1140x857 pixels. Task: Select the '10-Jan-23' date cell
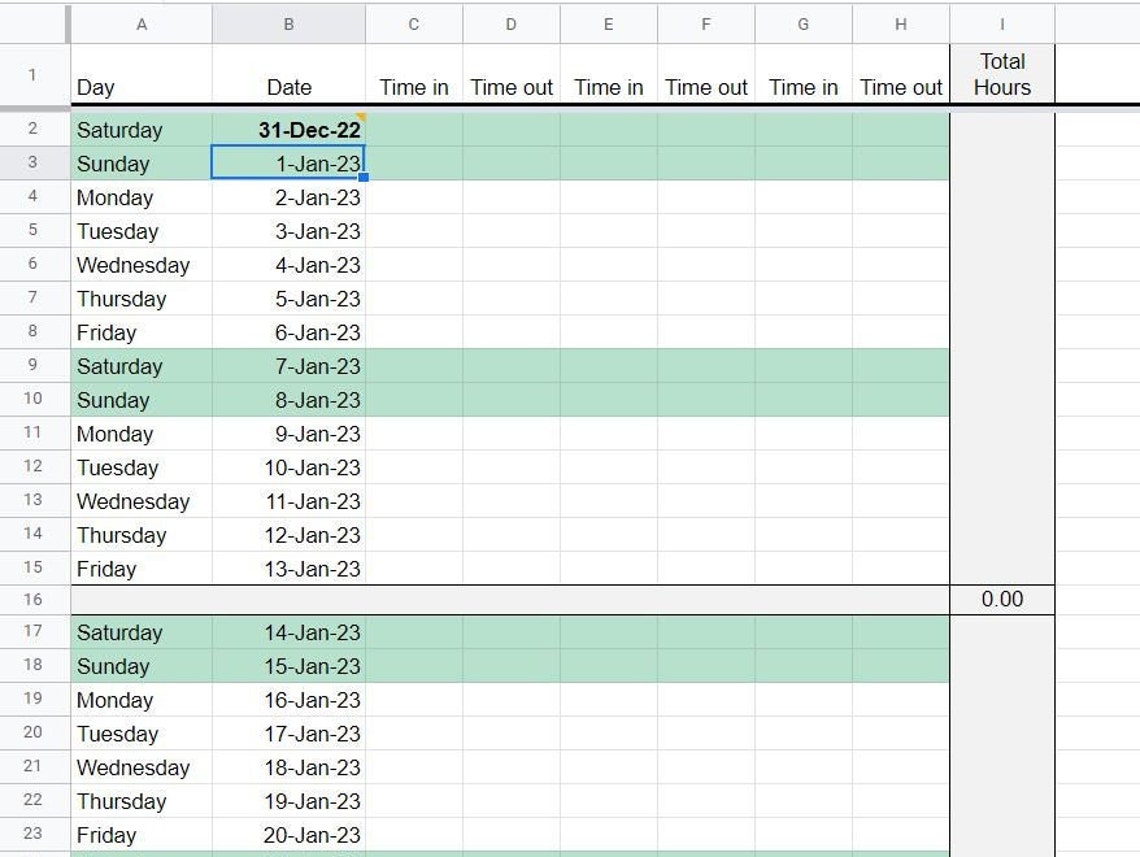coord(289,467)
